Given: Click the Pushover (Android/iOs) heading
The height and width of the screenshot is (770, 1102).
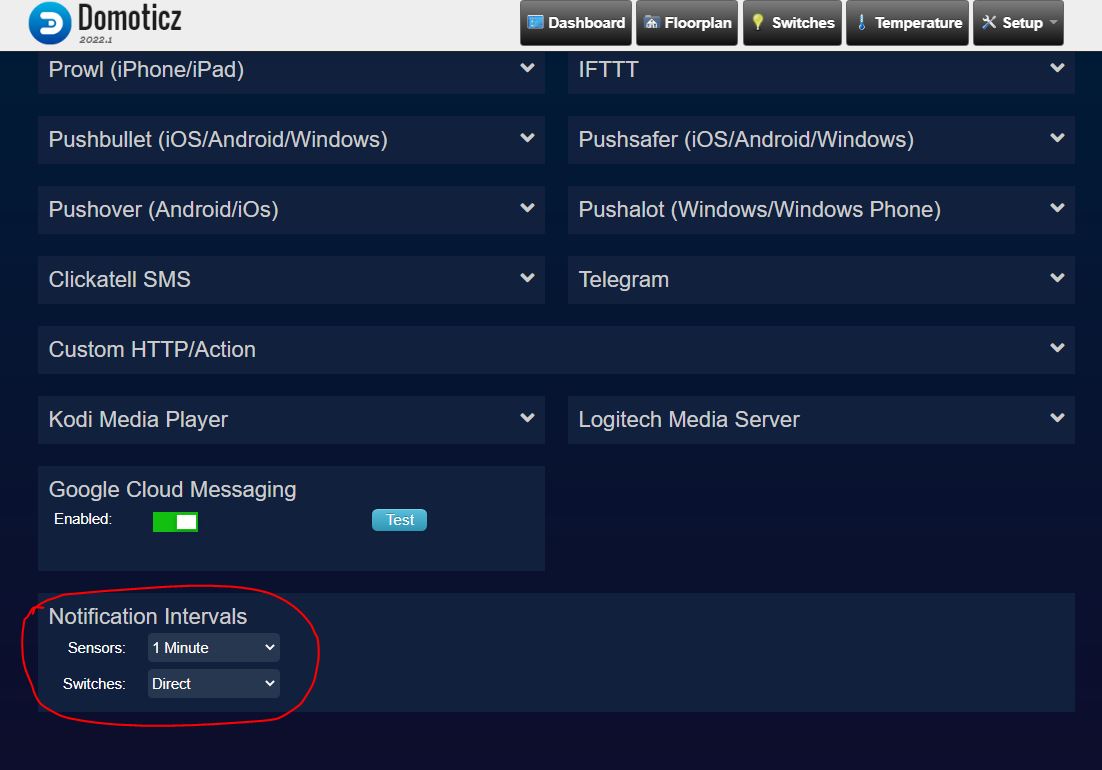Looking at the screenshot, I should click(x=164, y=209).
